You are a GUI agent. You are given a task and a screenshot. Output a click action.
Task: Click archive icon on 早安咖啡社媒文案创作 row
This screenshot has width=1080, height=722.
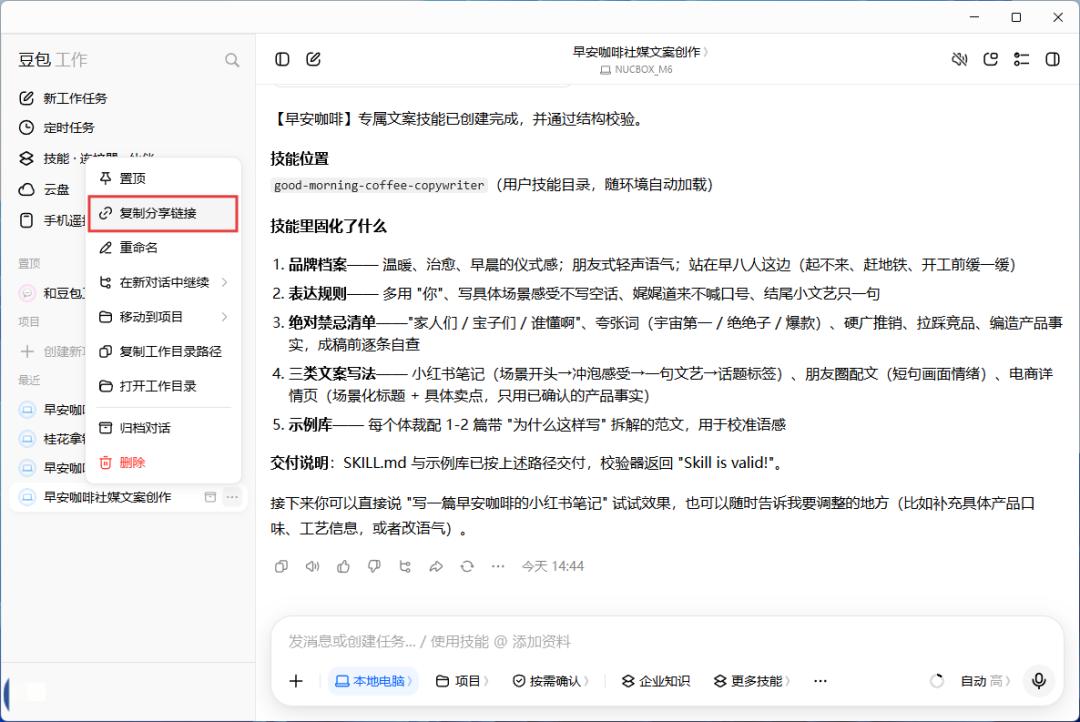[210, 497]
